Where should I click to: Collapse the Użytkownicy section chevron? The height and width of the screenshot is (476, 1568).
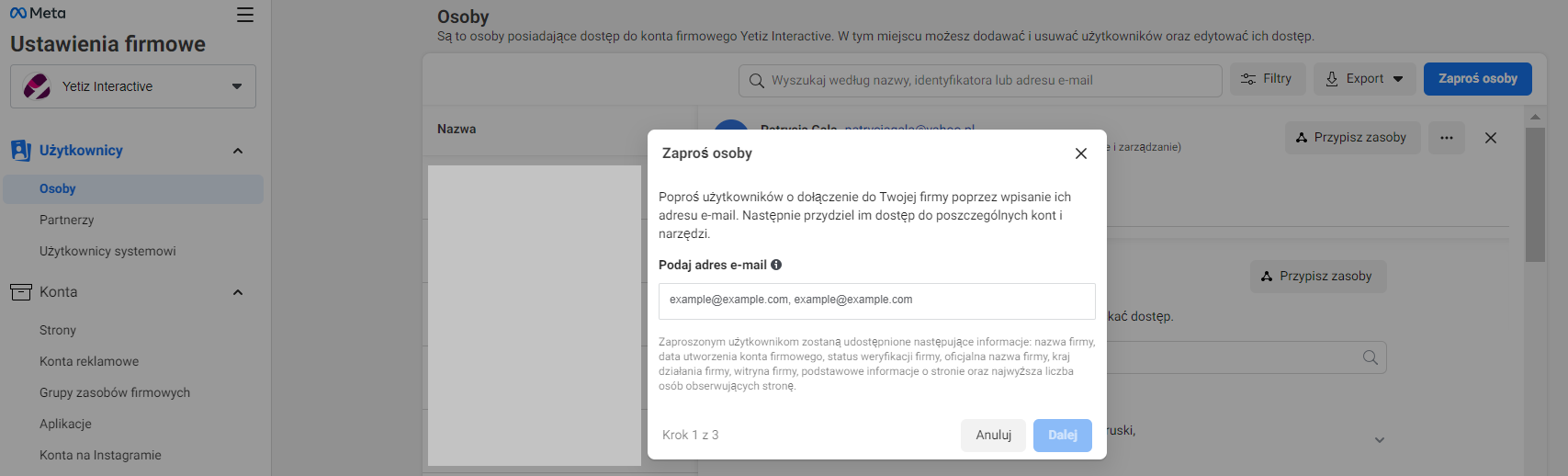[x=238, y=151]
